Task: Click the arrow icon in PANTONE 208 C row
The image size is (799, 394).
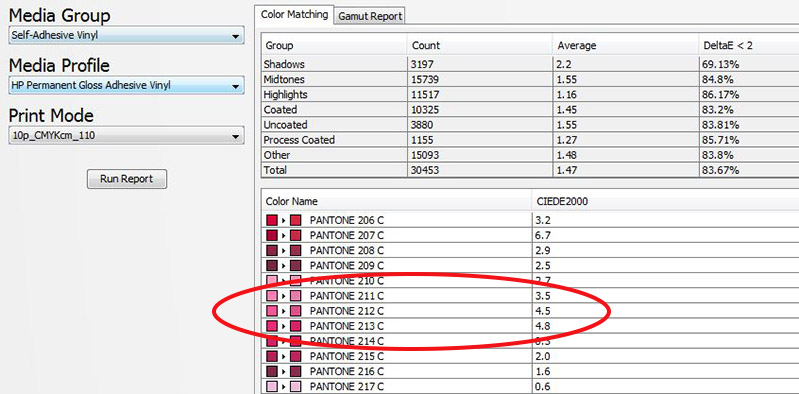Action: (284, 250)
